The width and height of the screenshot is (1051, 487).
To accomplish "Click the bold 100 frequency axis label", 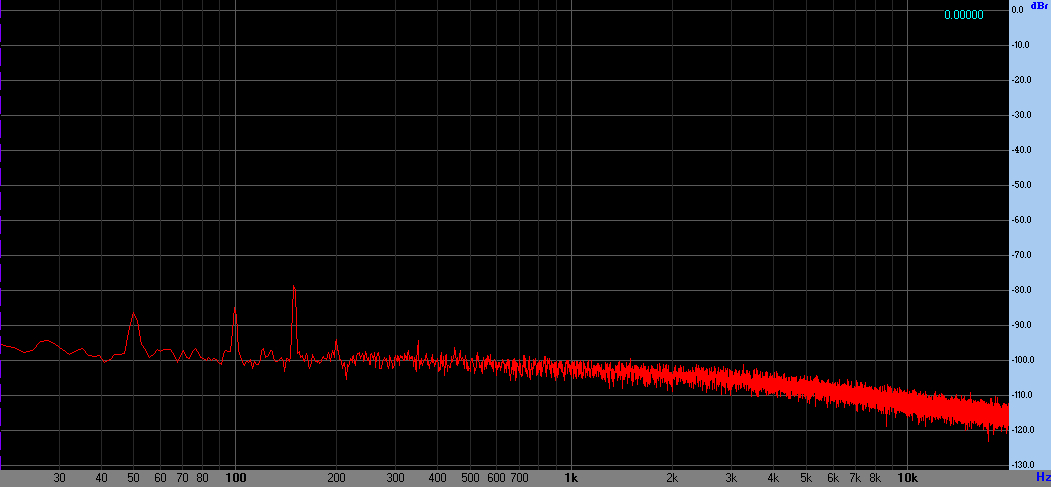I will coord(235,478).
